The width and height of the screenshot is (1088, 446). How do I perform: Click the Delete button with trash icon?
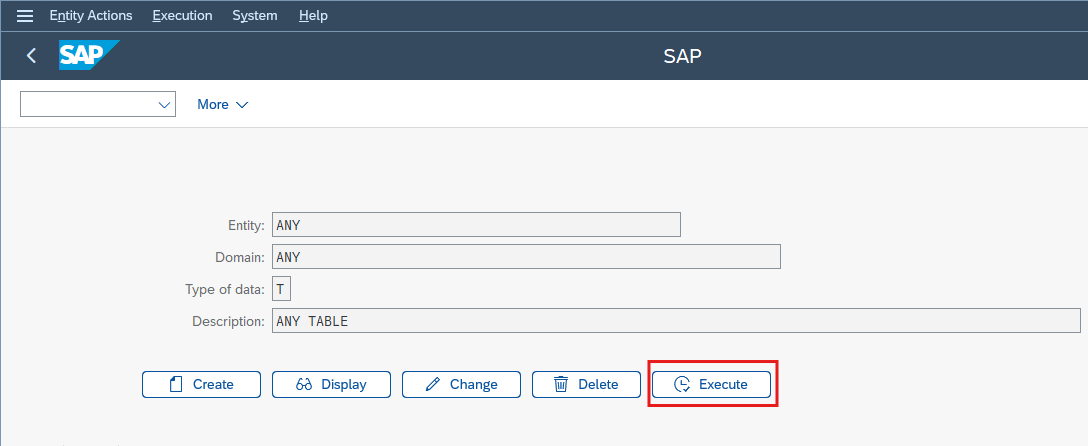coord(586,384)
